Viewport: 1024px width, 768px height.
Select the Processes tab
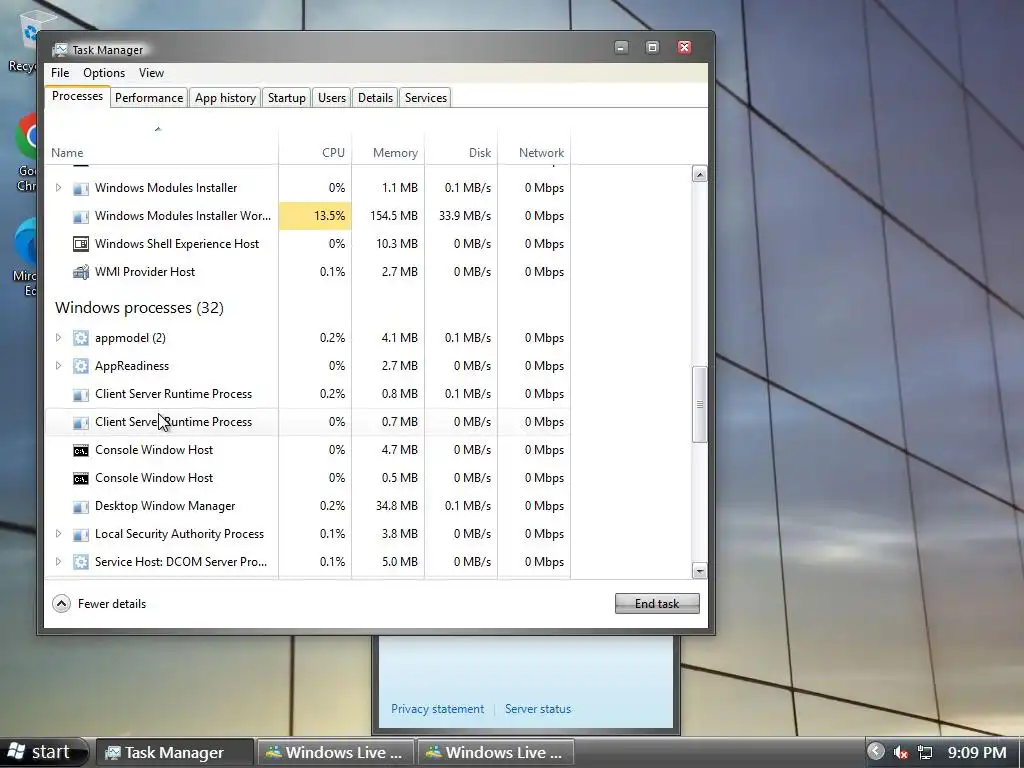tap(77, 97)
